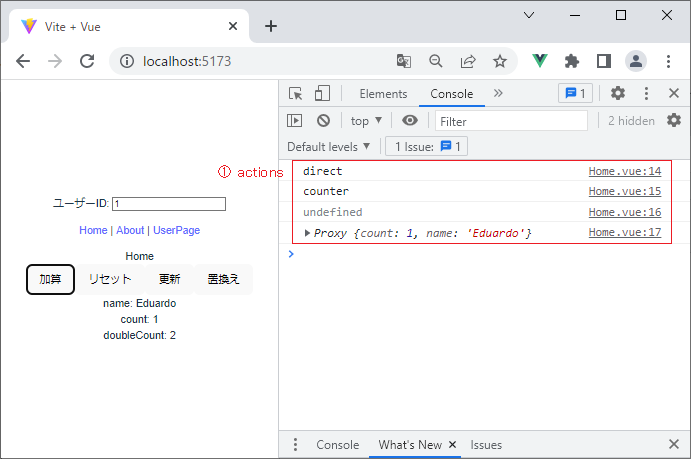The height and width of the screenshot is (459, 691).
Task: Close the What's New tab
Action: tap(452, 445)
